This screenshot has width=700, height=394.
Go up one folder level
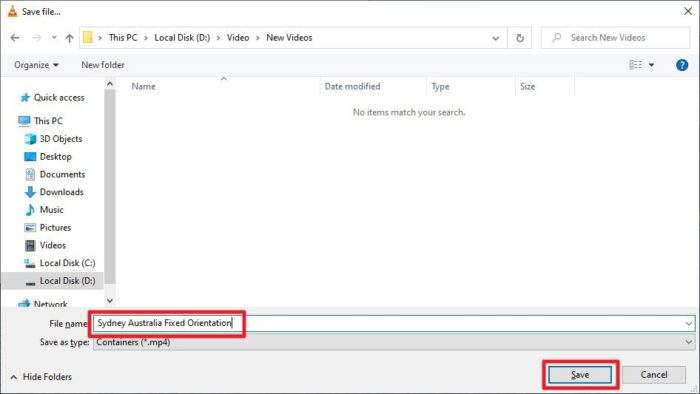pos(69,38)
